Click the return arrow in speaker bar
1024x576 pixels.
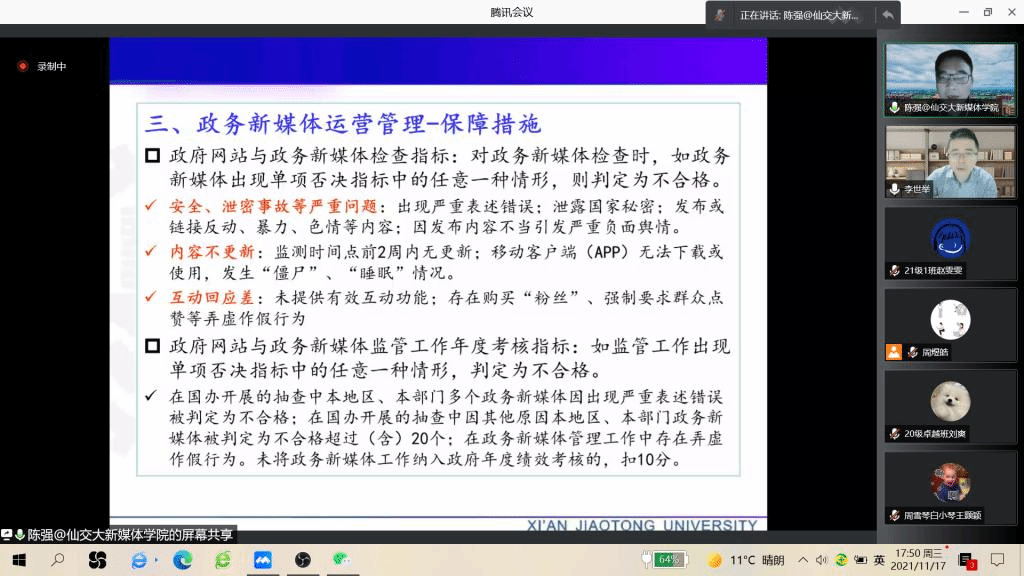pyautogui.click(x=887, y=15)
